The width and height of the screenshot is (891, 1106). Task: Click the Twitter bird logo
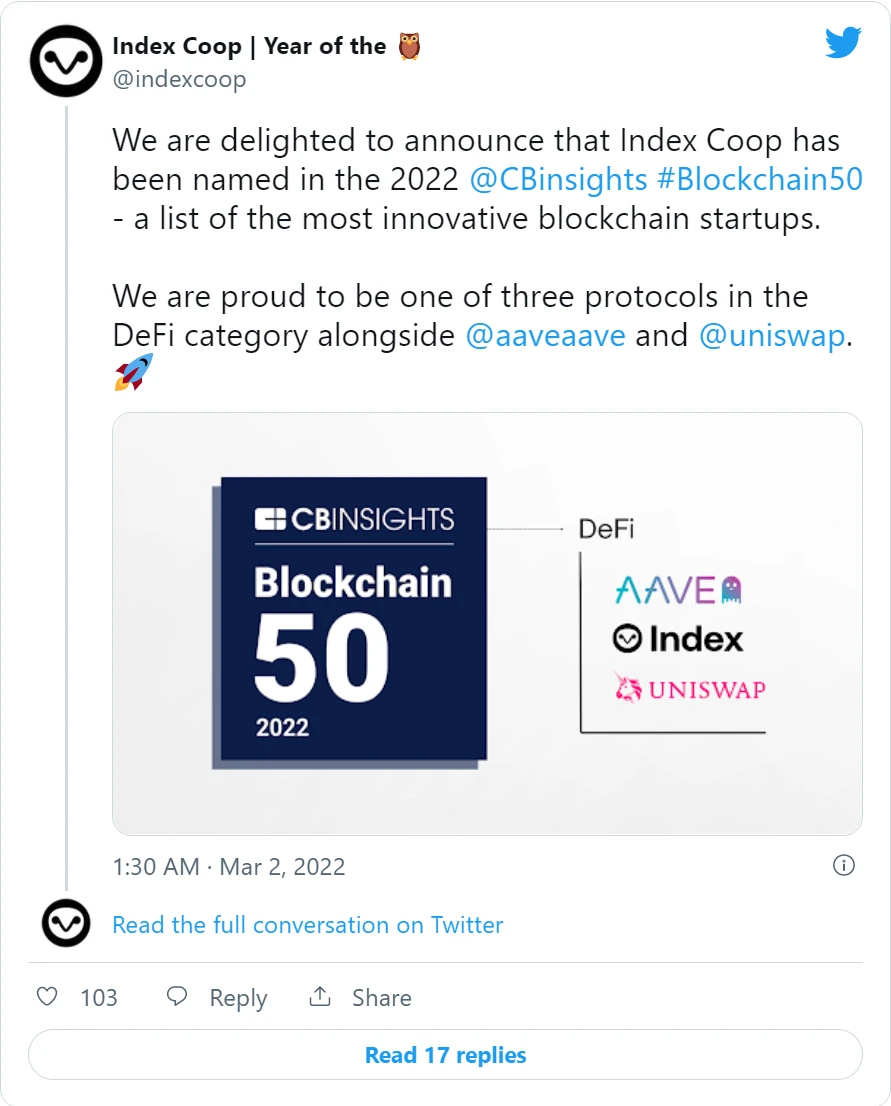click(x=843, y=42)
